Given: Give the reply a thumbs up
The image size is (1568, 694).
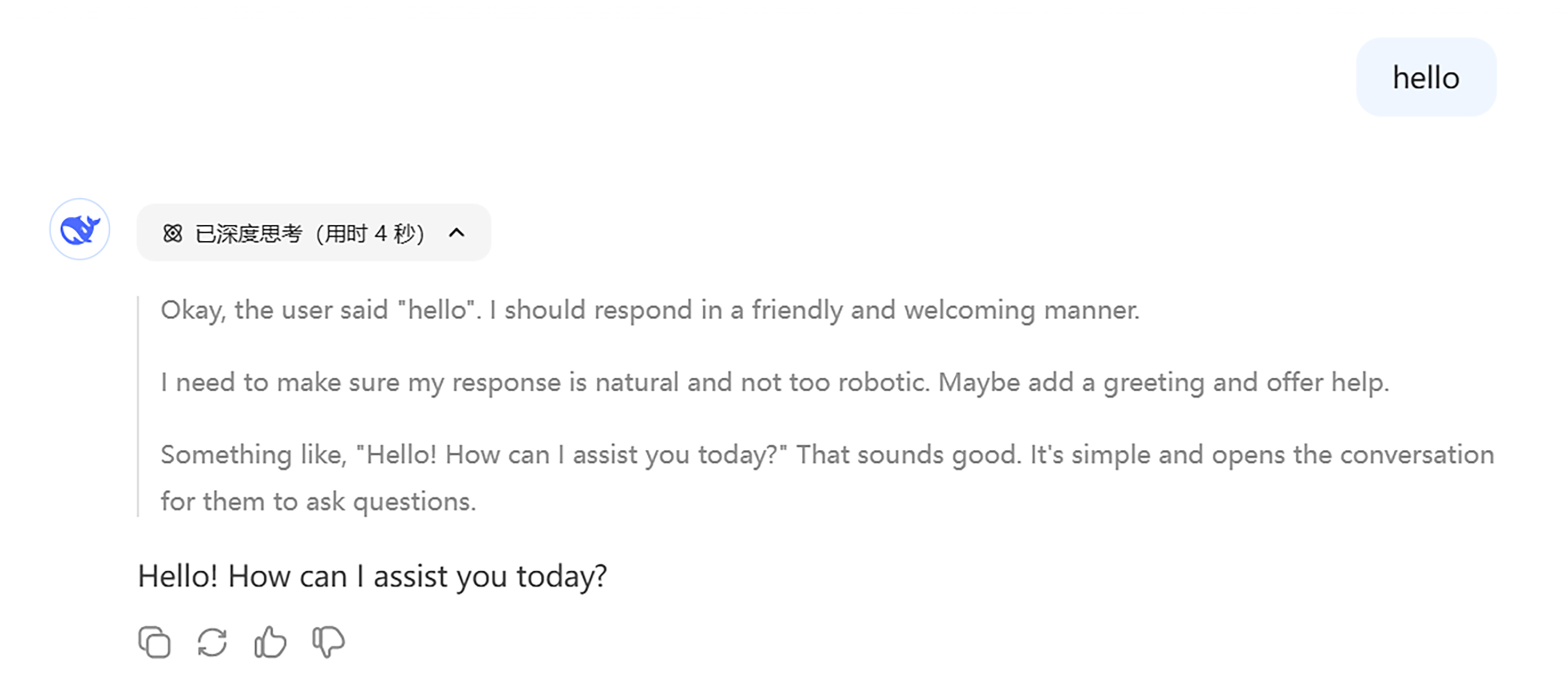Looking at the screenshot, I should [270, 642].
